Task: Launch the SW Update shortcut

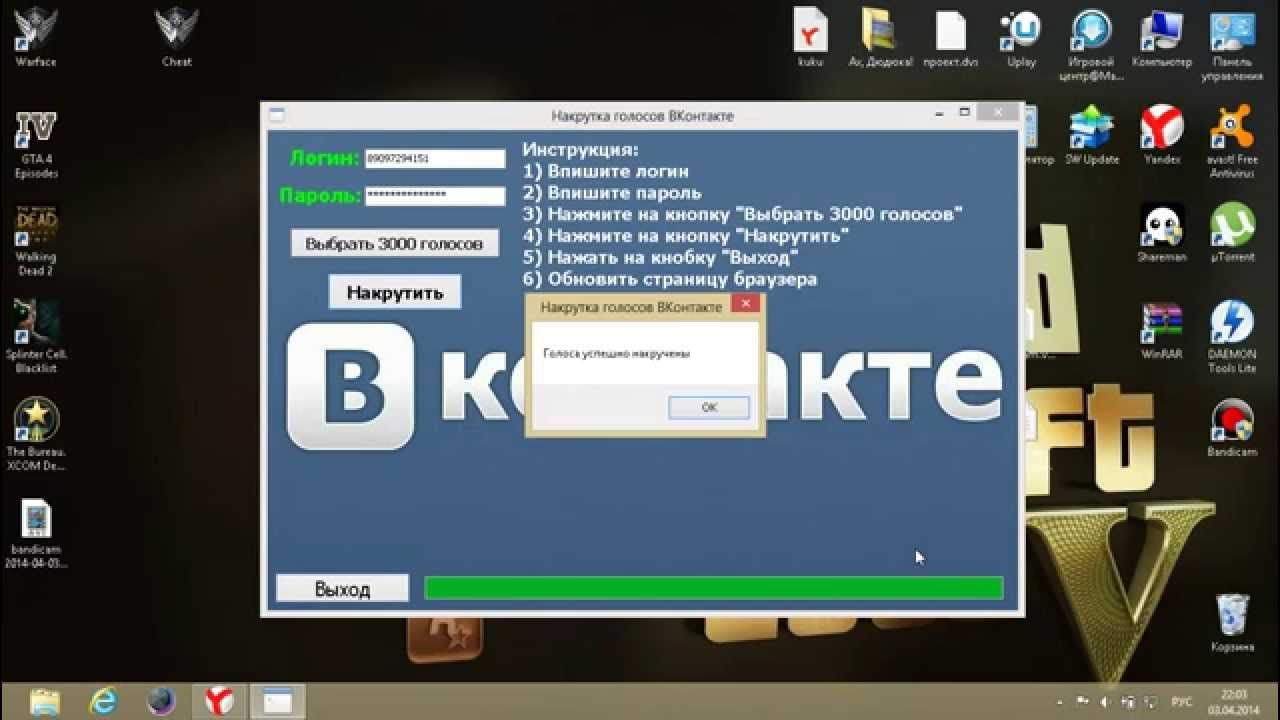Action: coord(1092,134)
